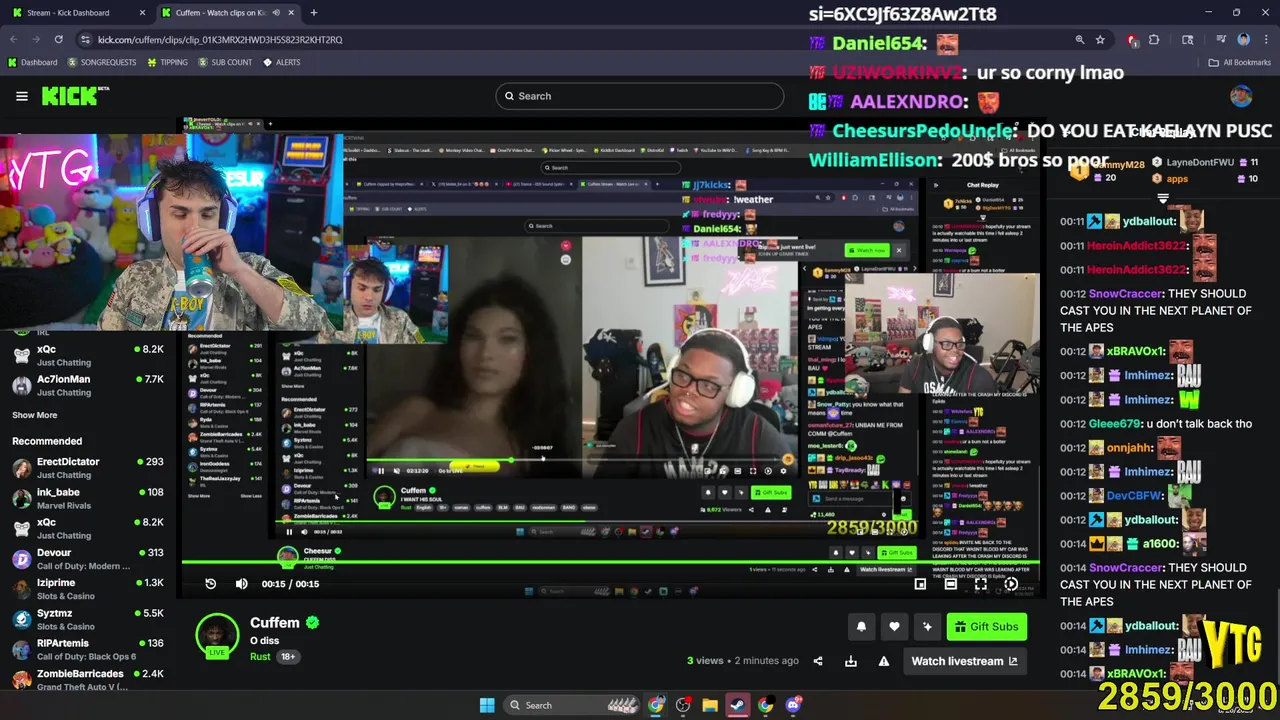The height and width of the screenshot is (720, 1280).
Task: Open the Dashboard bookmark
Action: coord(33,62)
